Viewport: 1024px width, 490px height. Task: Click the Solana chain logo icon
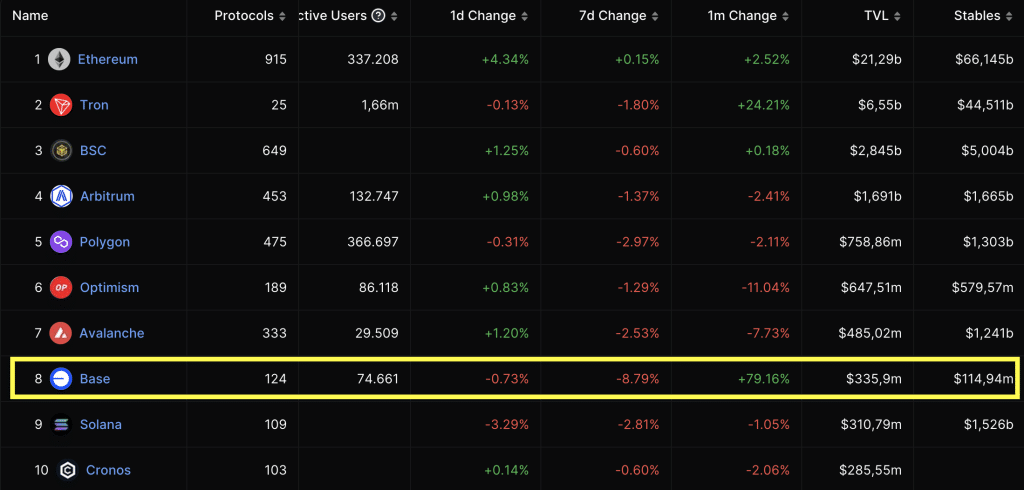pyautogui.click(x=60, y=425)
